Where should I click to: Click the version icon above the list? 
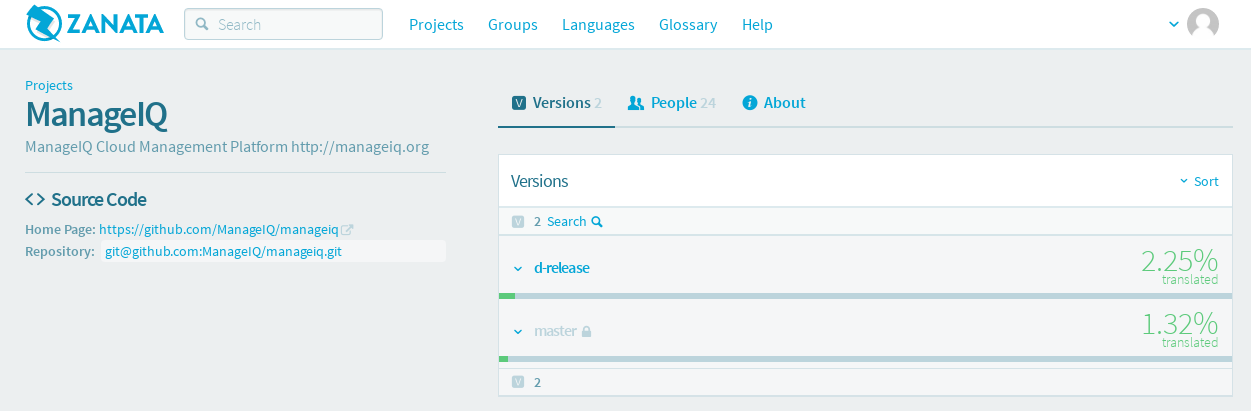517,222
